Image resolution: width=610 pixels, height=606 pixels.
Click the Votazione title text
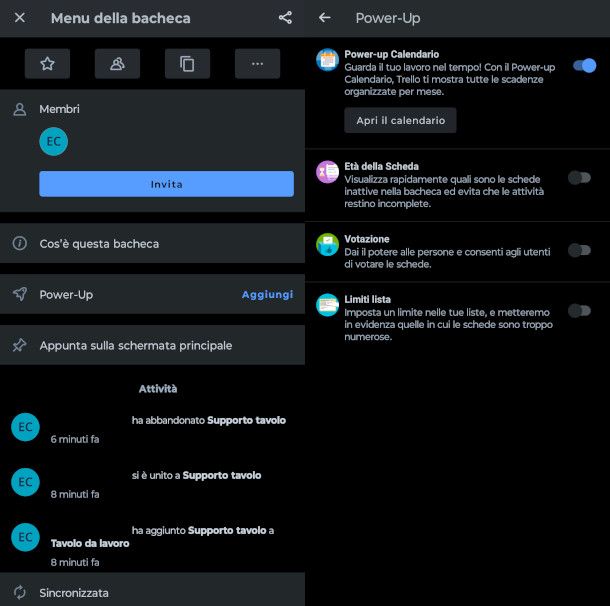pos(367,239)
